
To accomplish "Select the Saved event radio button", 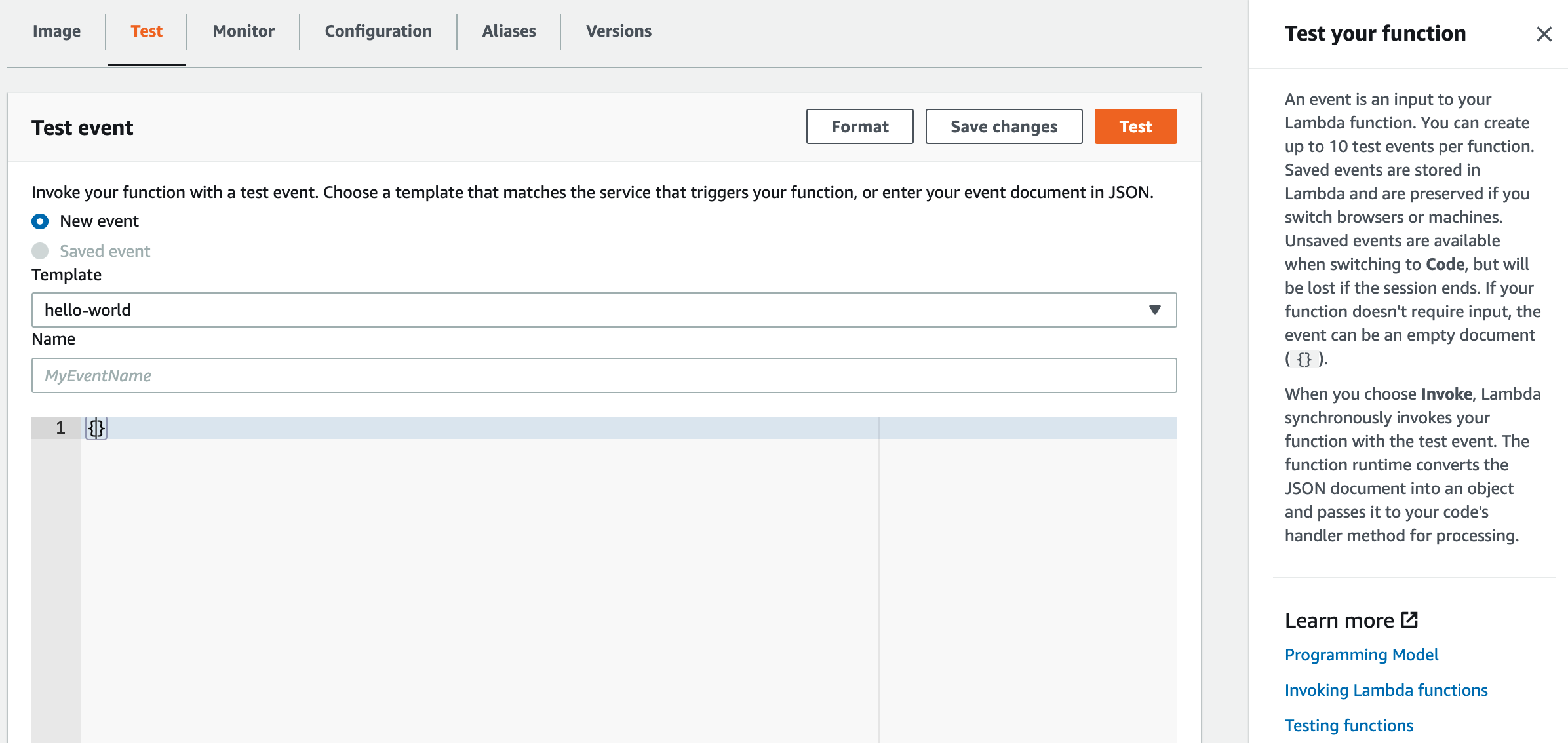I will 40,251.
